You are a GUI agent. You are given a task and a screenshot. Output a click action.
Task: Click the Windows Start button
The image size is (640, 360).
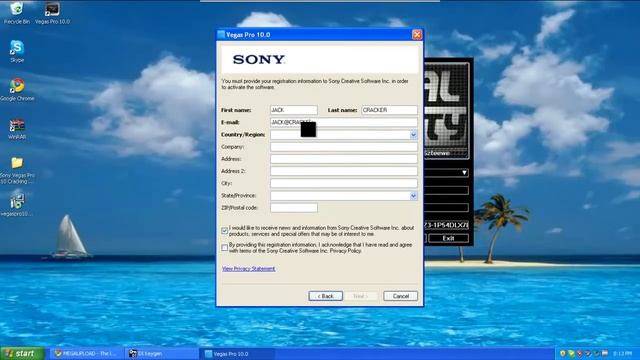pyautogui.click(x=22, y=353)
